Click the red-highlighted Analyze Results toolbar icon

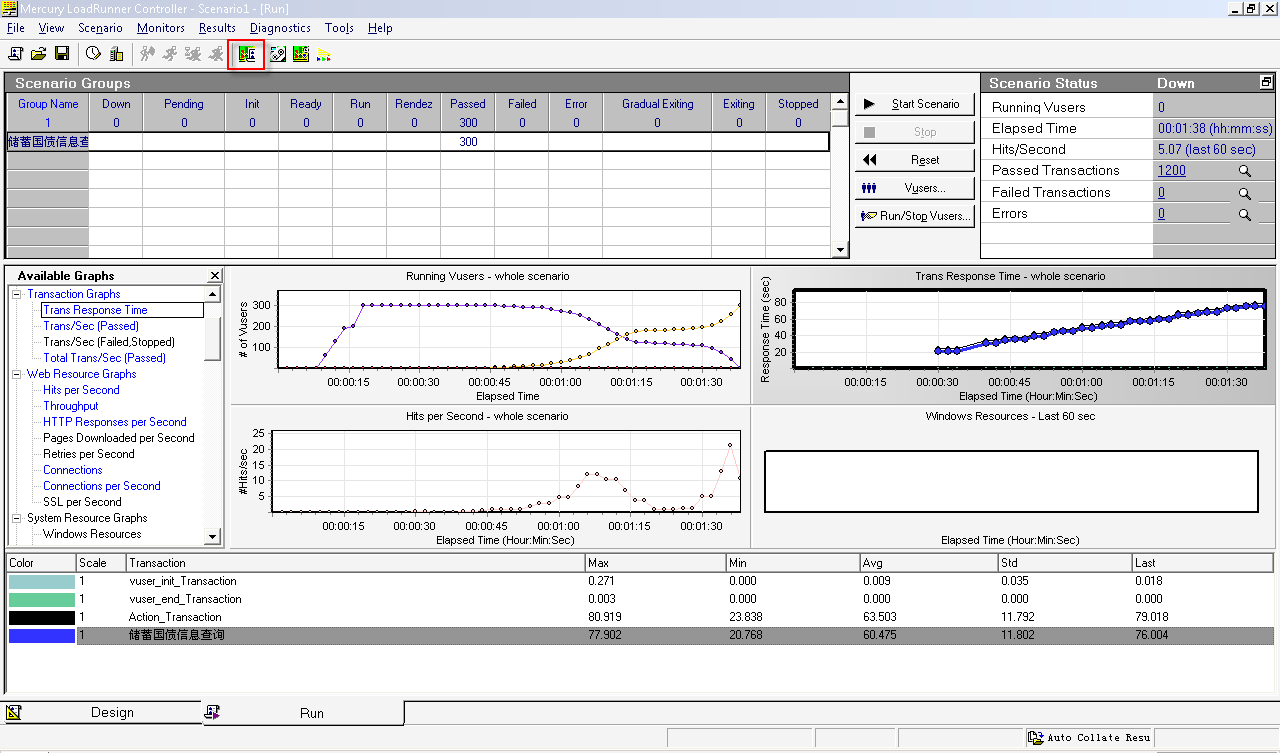pos(247,54)
